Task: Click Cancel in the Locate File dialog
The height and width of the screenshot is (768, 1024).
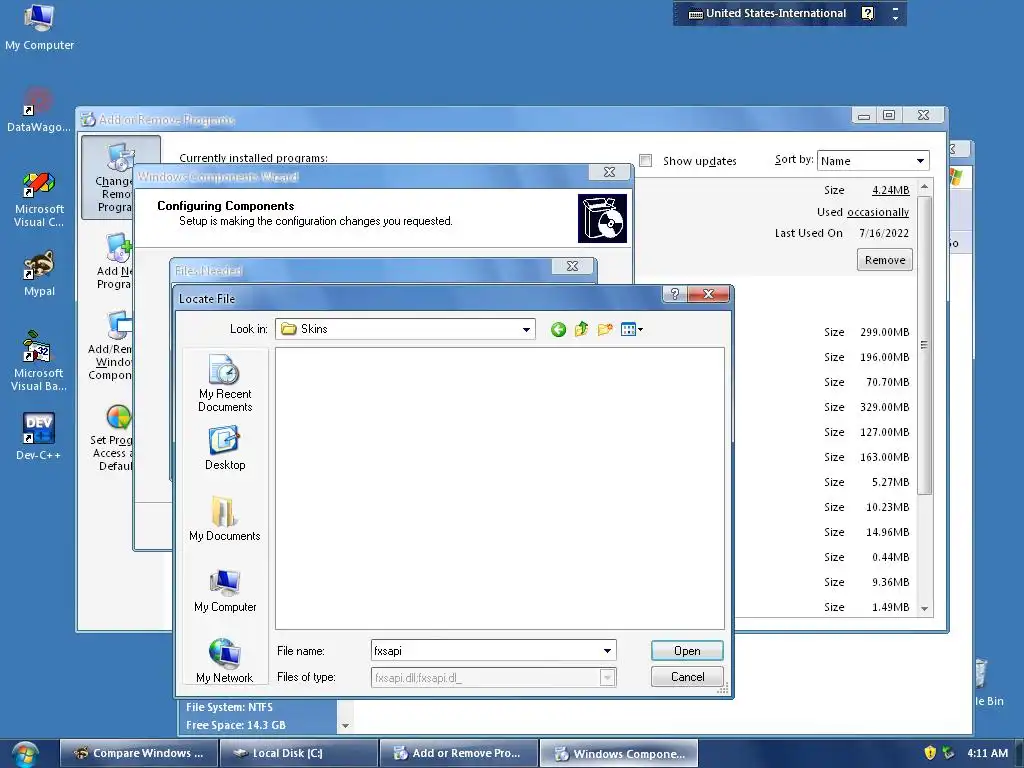Action: pyautogui.click(x=687, y=677)
